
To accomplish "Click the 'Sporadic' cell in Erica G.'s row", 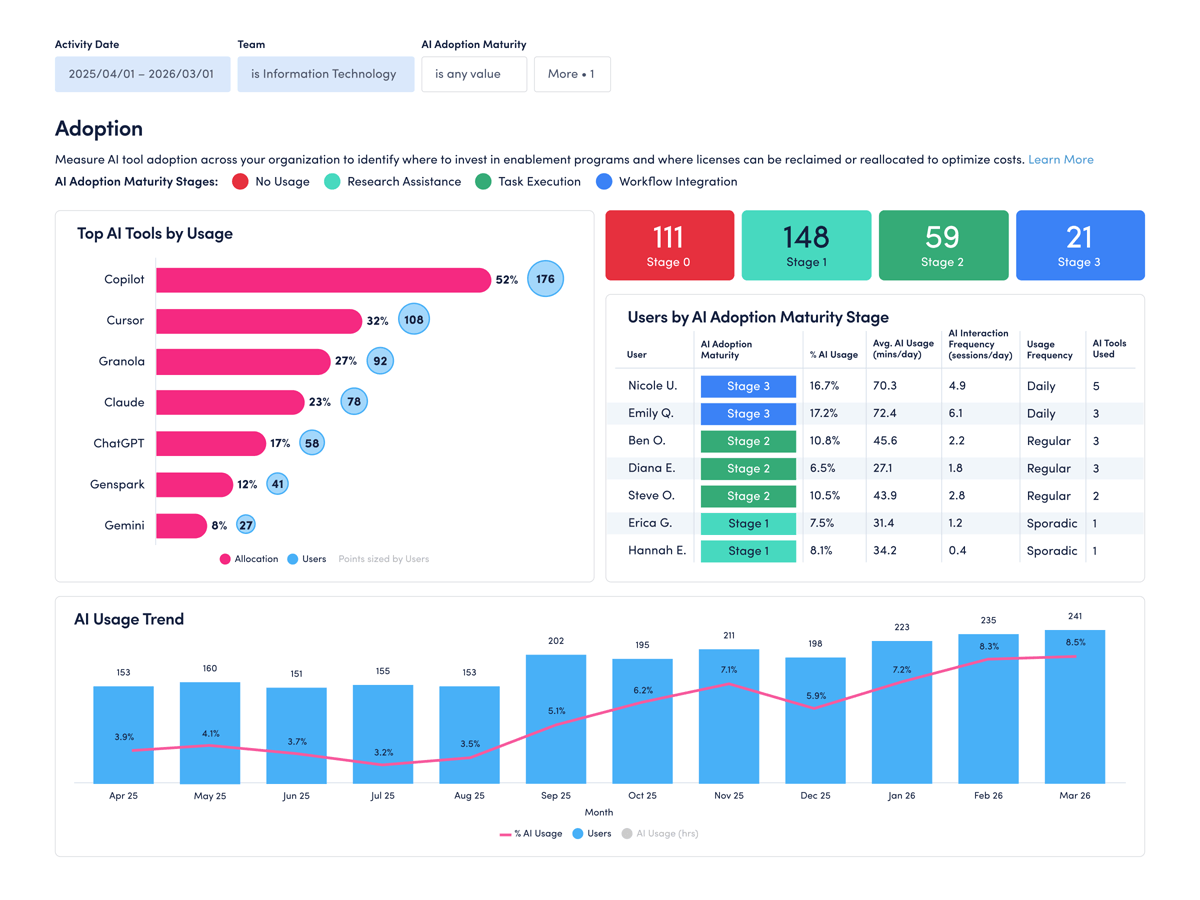I will pos(1052,523).
